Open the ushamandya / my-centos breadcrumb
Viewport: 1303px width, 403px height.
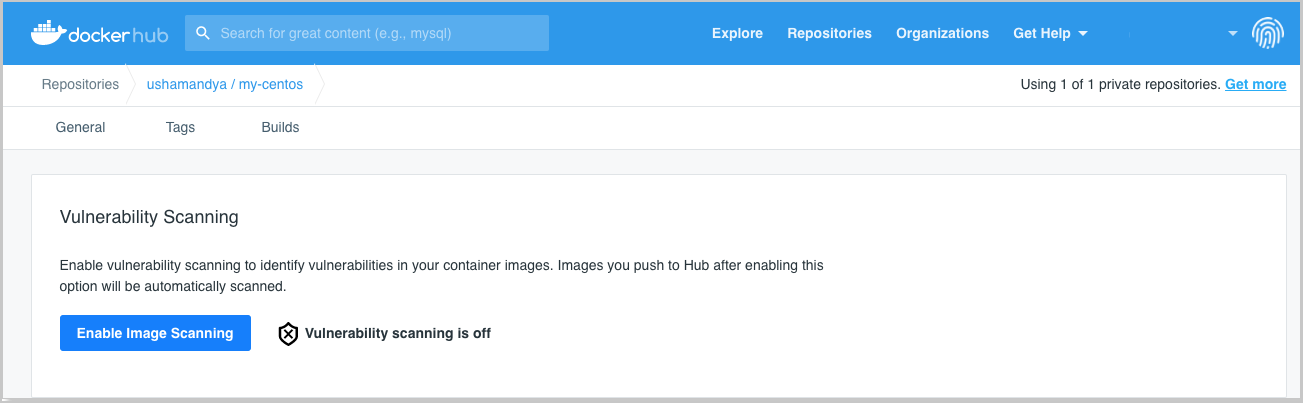[x=225, y=84]
